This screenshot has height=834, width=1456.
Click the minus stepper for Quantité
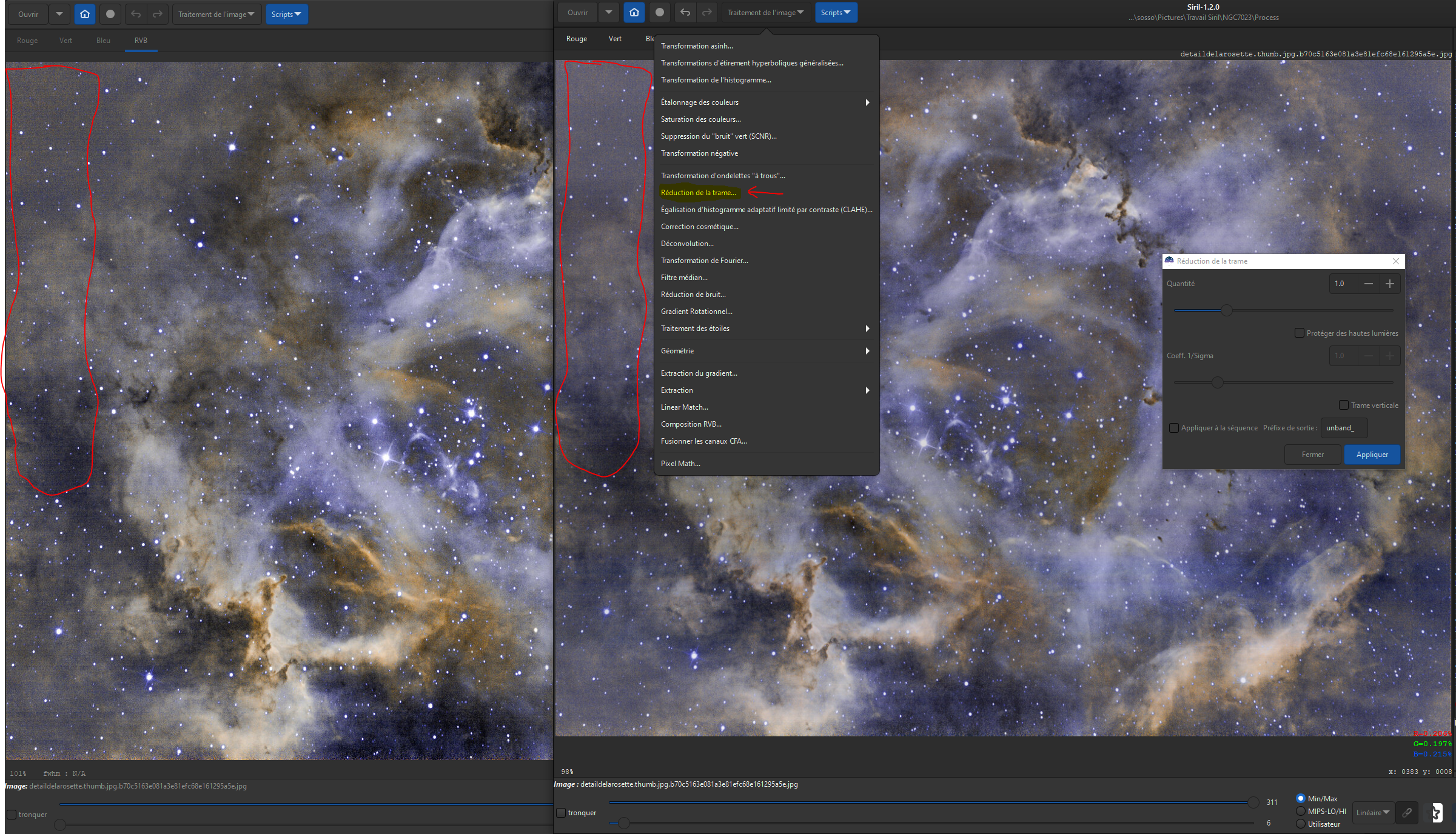1368,284
